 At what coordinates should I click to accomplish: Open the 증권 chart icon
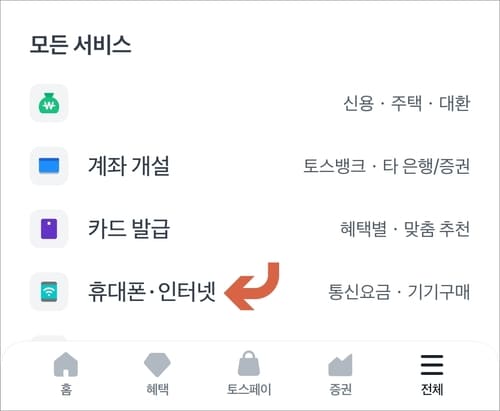pos(340,365)
